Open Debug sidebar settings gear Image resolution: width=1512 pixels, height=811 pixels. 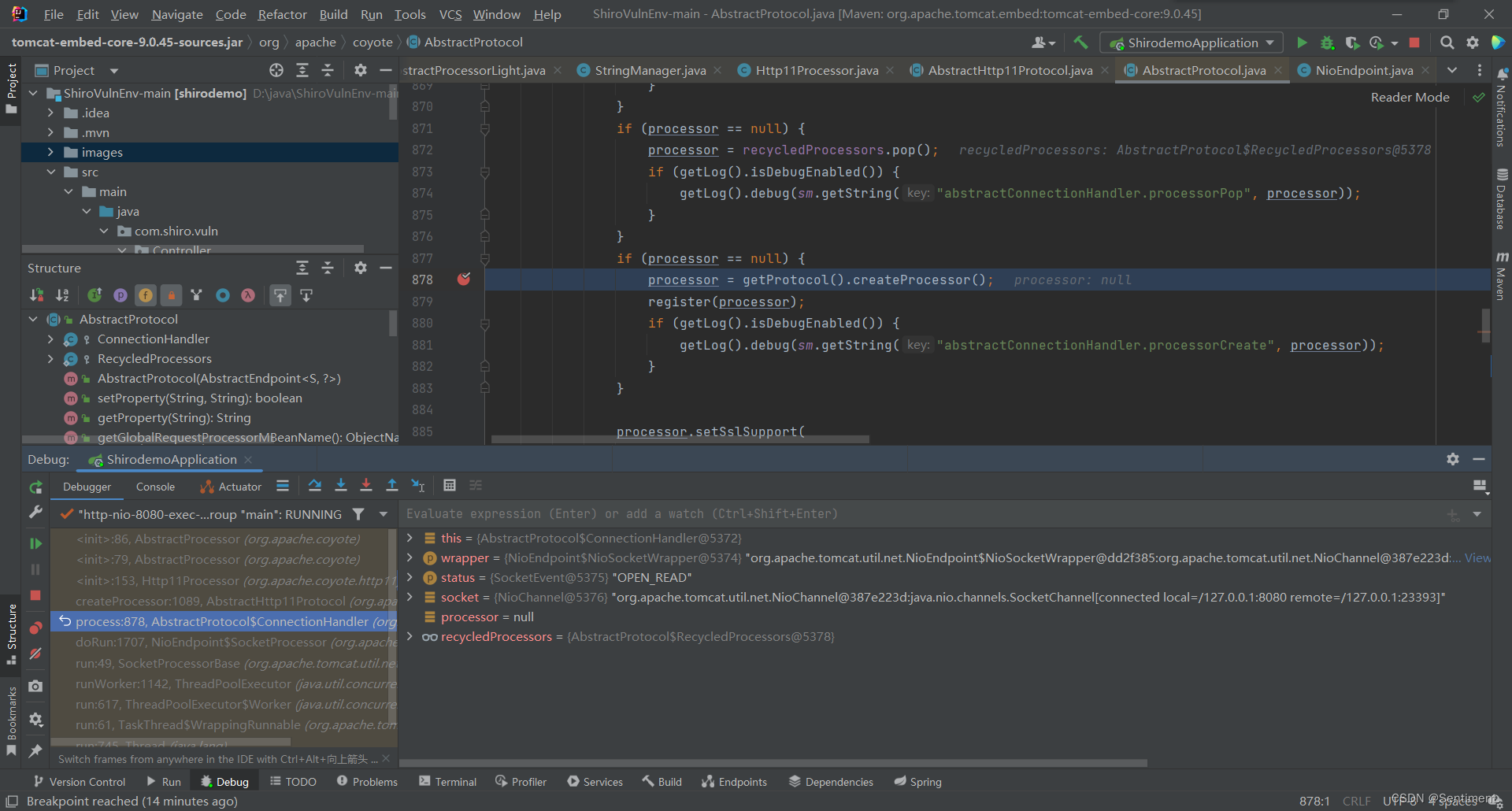35,720
